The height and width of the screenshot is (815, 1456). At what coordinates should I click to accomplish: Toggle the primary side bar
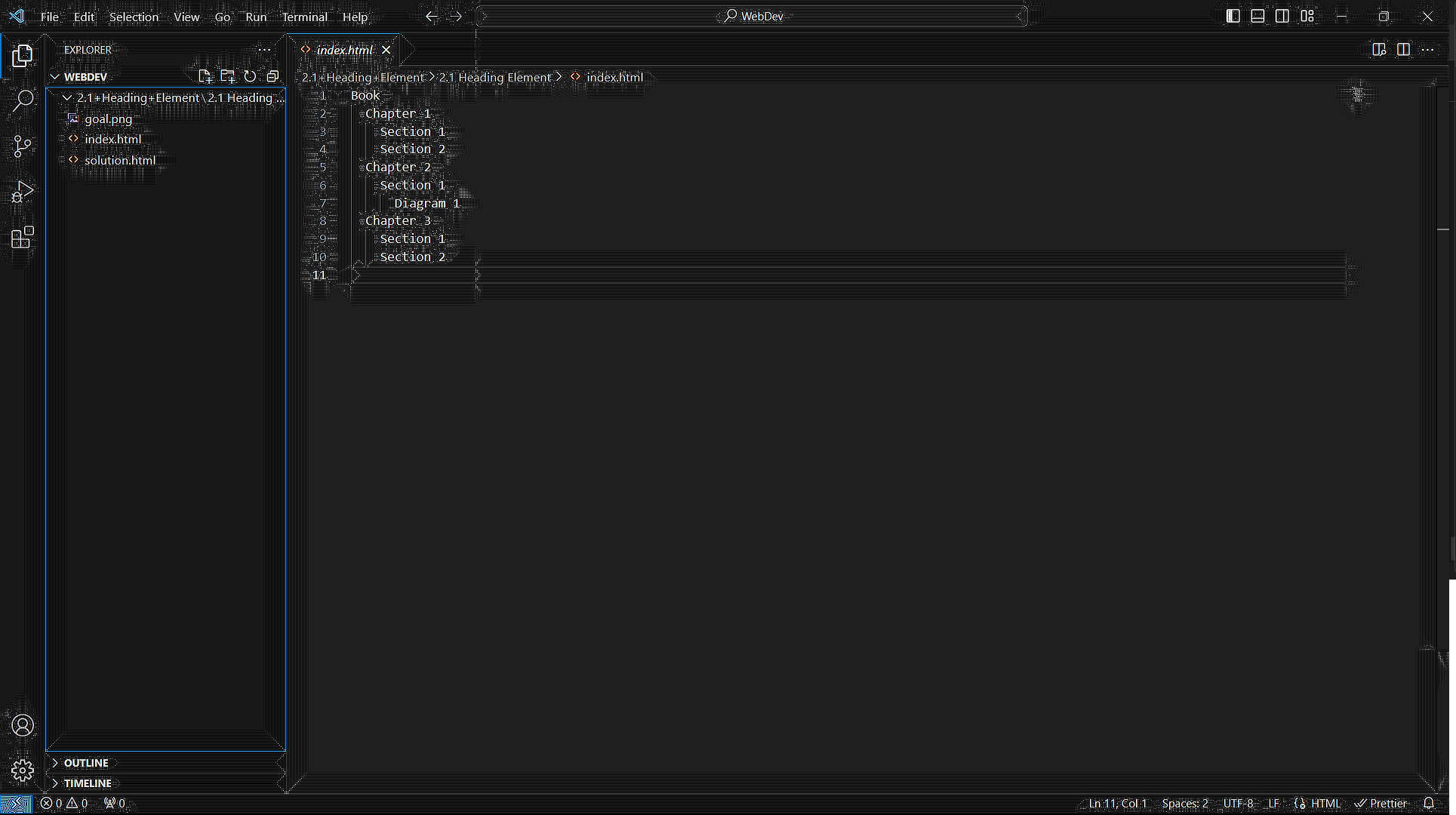pos(1233,16)
